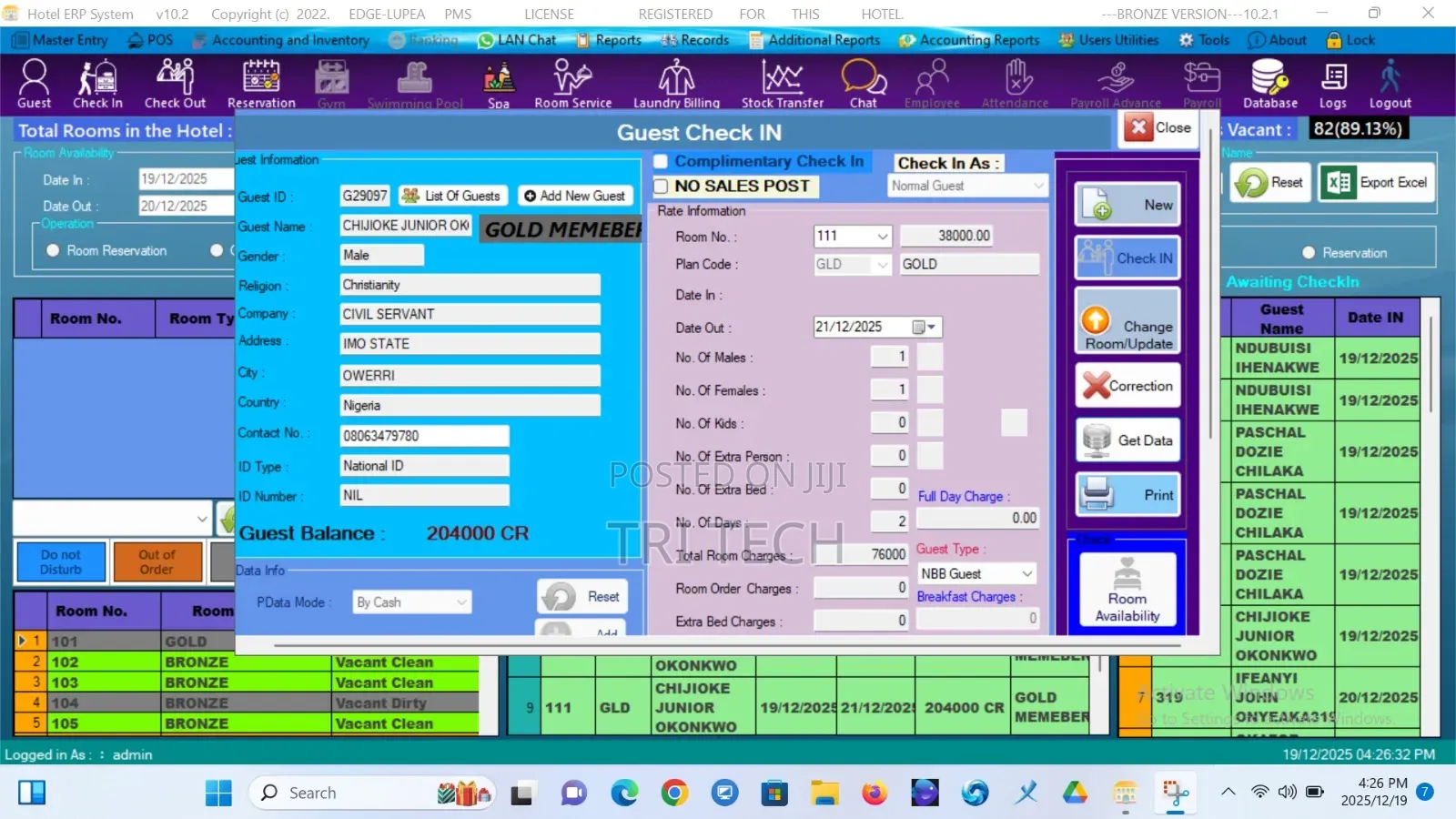Open the Users Utilities menu
Viewport: 1456px width, 819px height.
click(1109, 40)
